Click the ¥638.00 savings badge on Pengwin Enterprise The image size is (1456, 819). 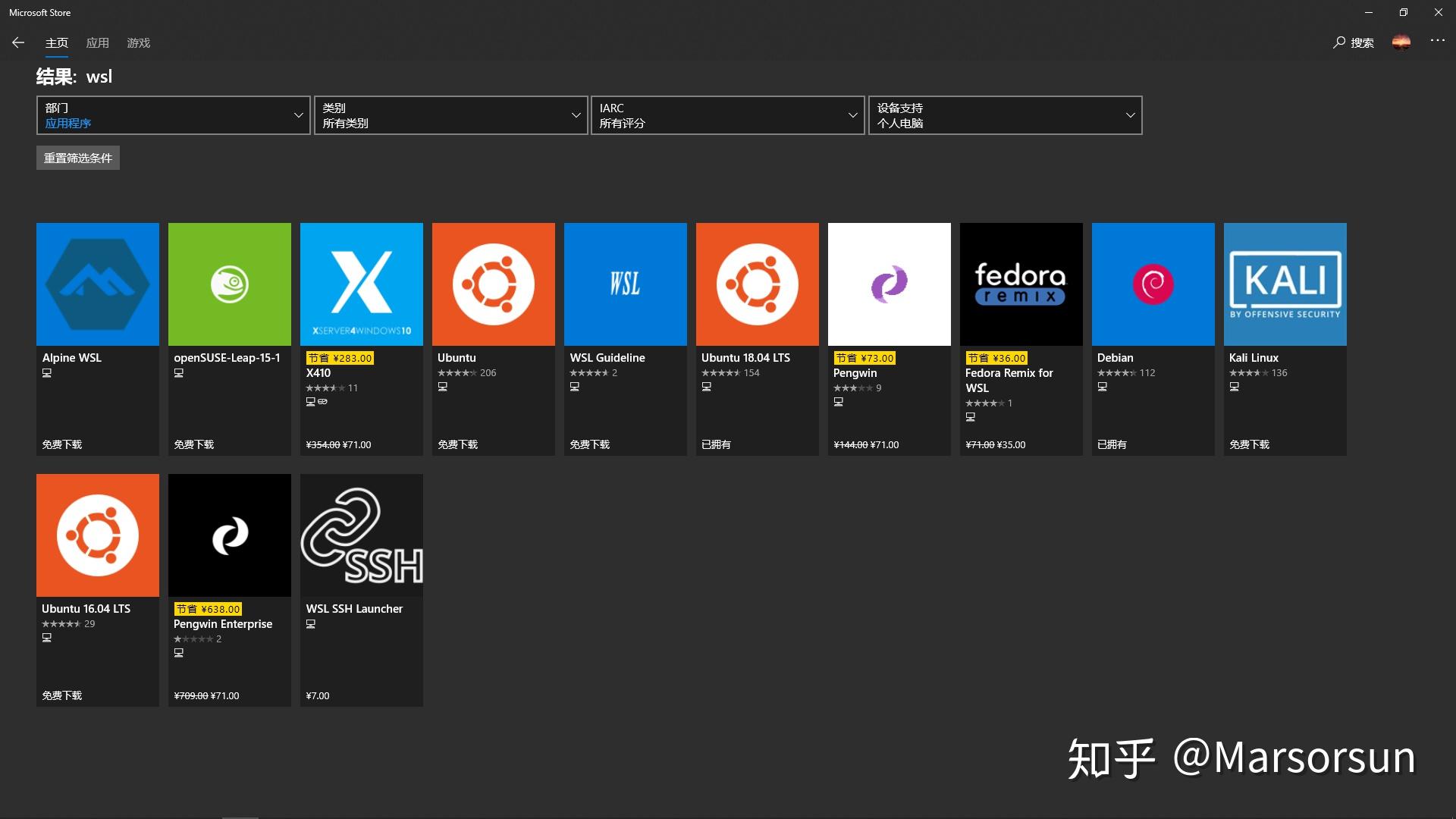tap(208, 609)
